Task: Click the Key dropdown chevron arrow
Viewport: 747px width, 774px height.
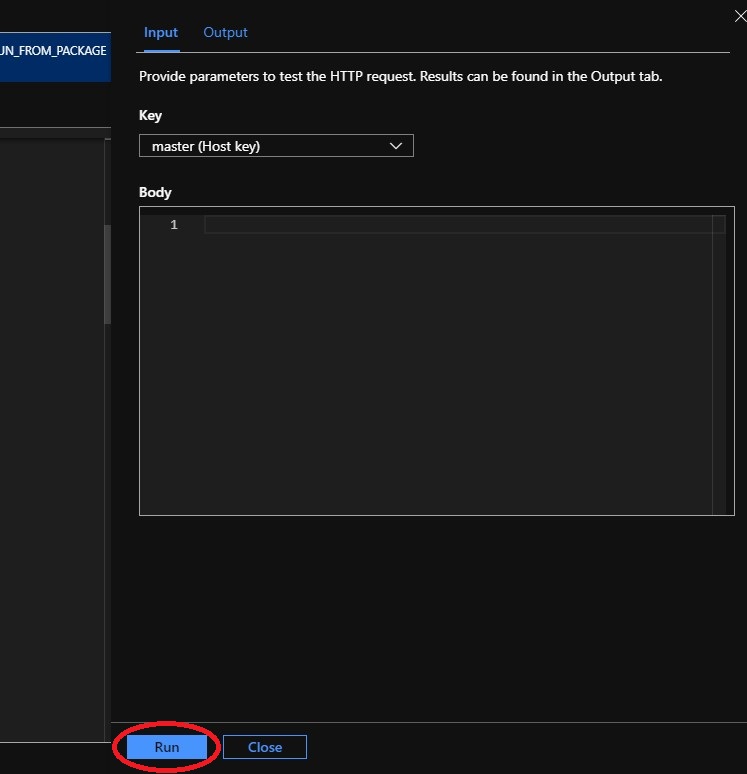Action: (395, 146)
